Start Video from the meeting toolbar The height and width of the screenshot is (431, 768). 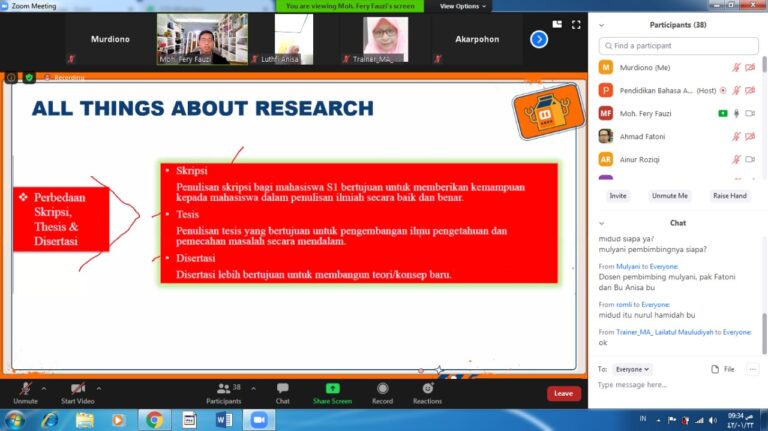coord(77,393)
